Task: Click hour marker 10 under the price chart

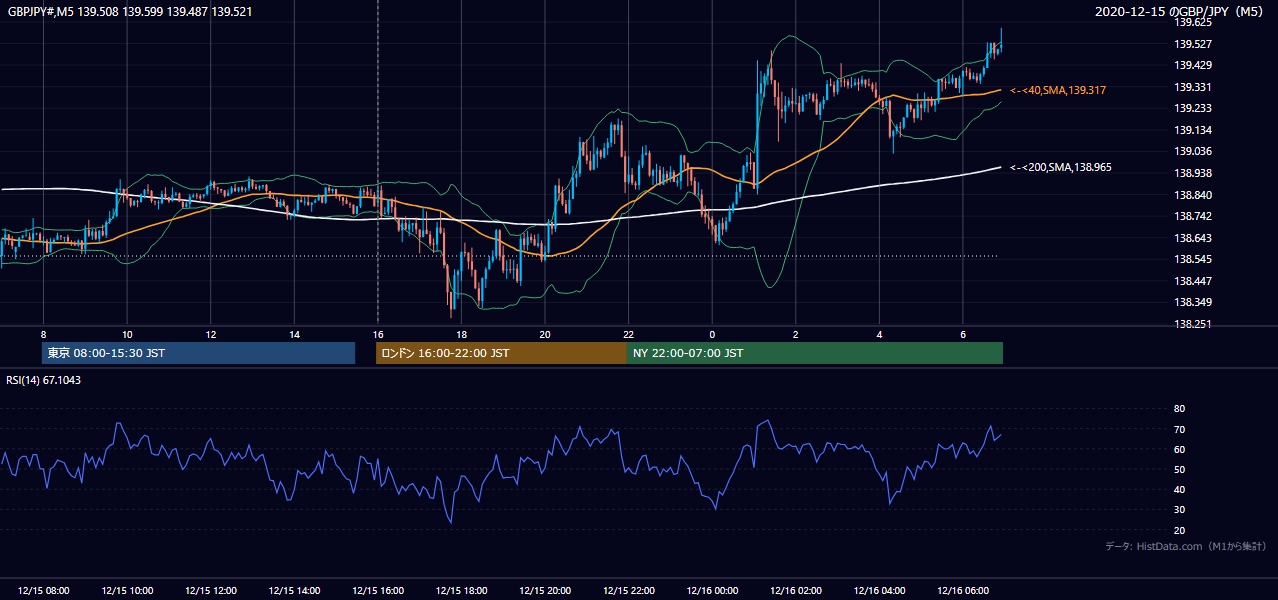Action: coord(127,334)
